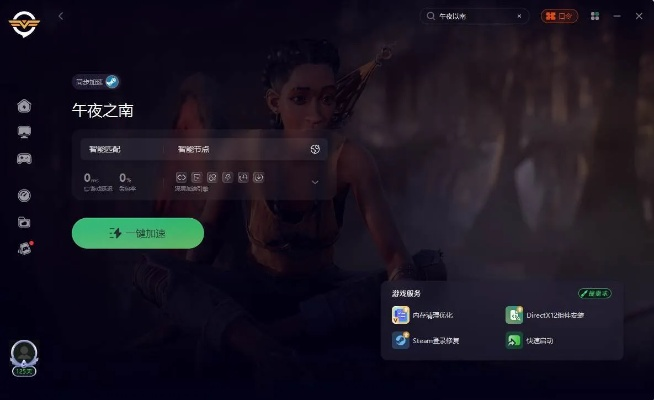This screenshot has height=400, width=654.
Task: Open the monitor icon in sidebar
Action: 24,132
